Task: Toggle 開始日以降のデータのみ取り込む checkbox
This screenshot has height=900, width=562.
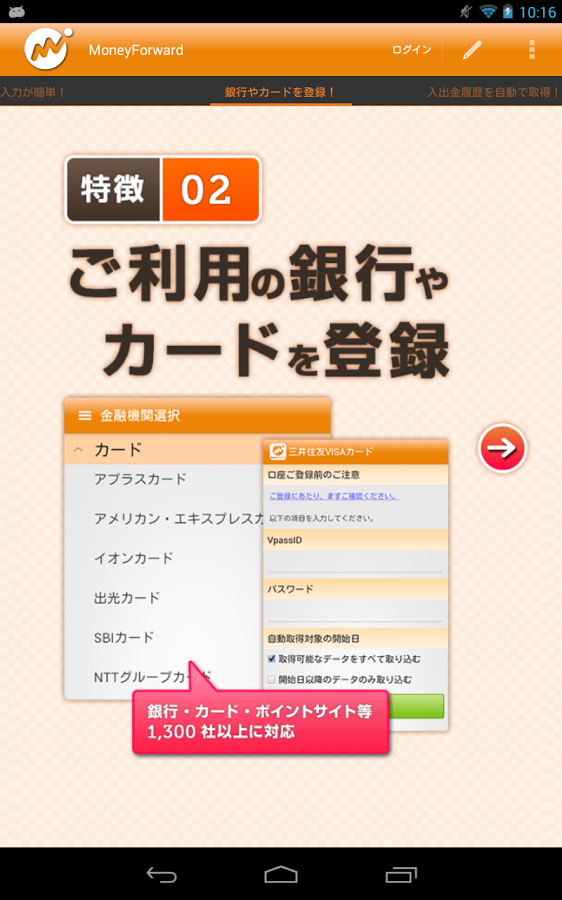Action: click(x=272, y=680)
